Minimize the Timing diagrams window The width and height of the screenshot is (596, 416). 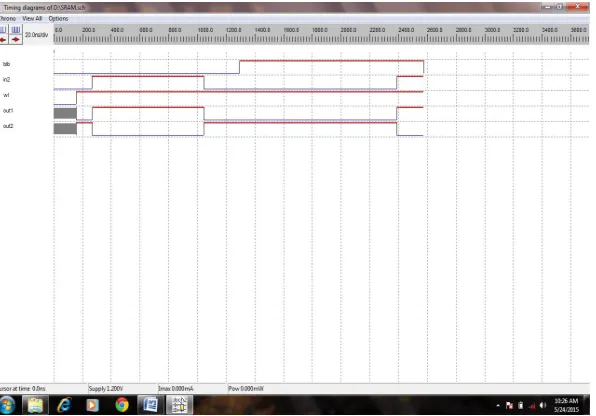547,7
